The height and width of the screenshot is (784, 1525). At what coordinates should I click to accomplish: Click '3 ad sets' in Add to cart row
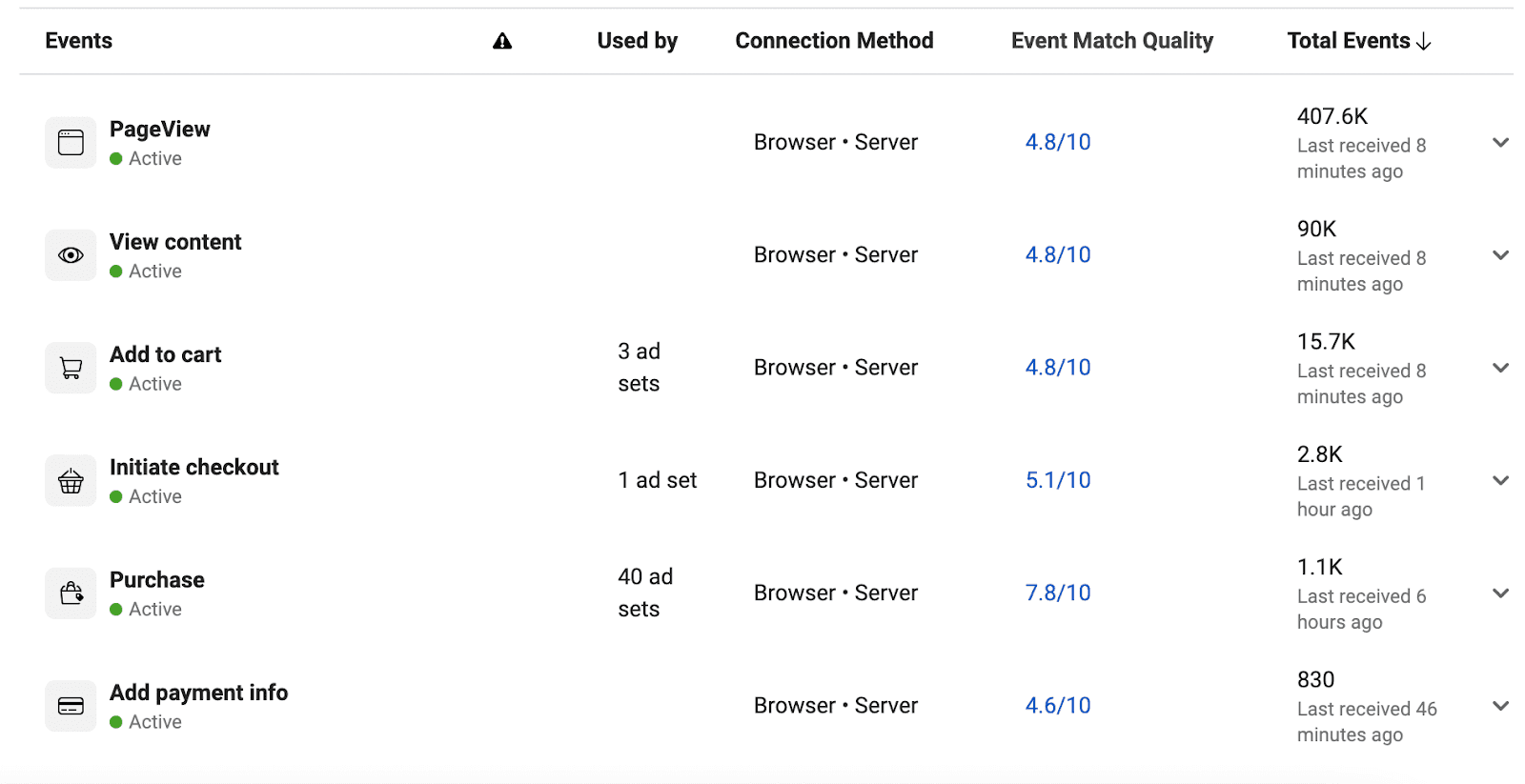tap(640, 368)
